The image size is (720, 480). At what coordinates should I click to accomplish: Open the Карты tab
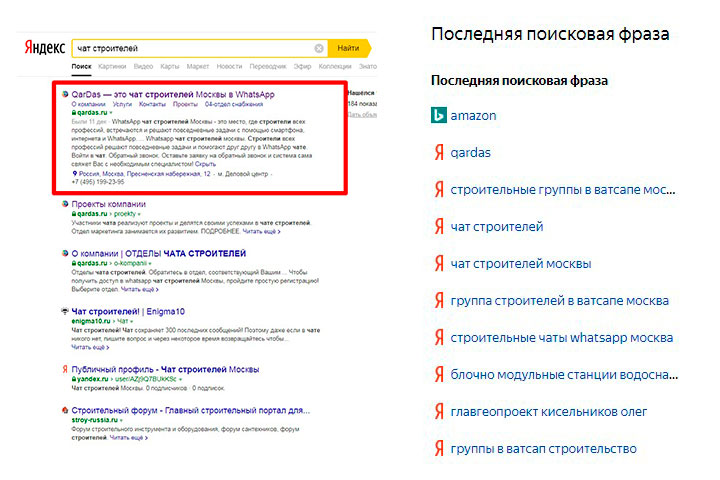[169, 66]
